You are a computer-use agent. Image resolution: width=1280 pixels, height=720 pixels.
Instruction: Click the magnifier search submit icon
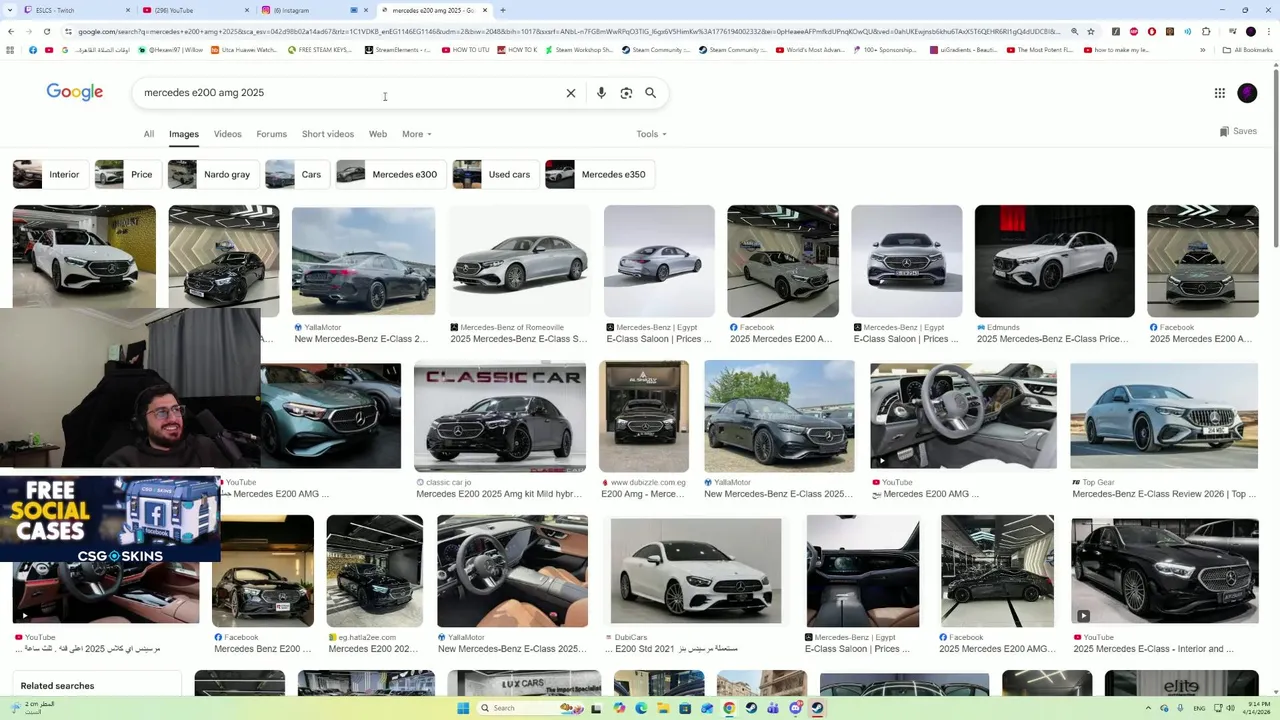pos(651,93)
